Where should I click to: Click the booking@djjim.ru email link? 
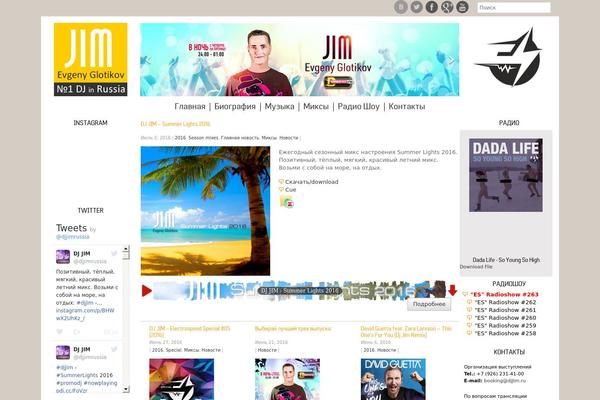(x=505, y=381)
